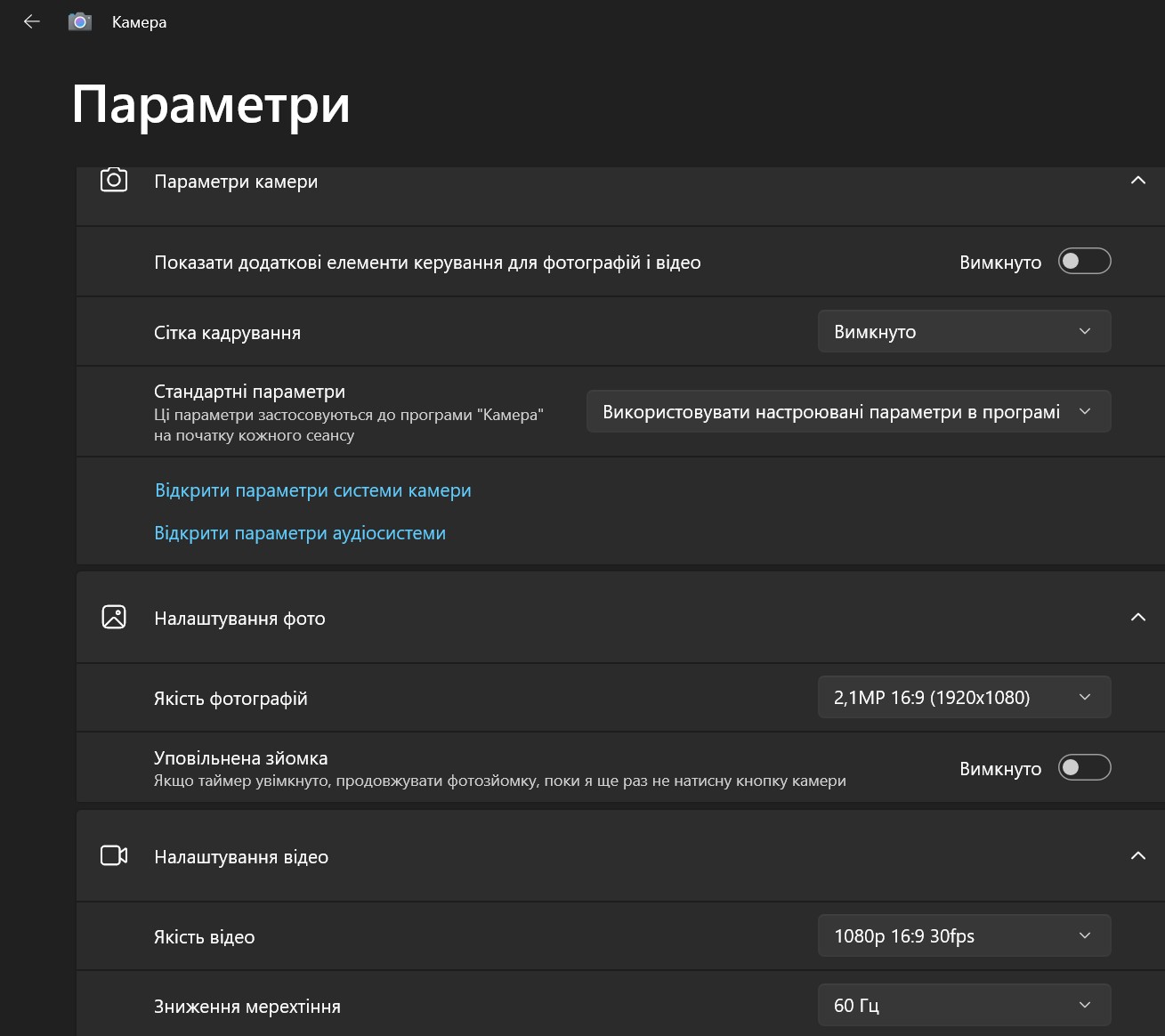Toggle the Уповільнена зйомка switch

pyautogui.click(x=1084, y=768)
